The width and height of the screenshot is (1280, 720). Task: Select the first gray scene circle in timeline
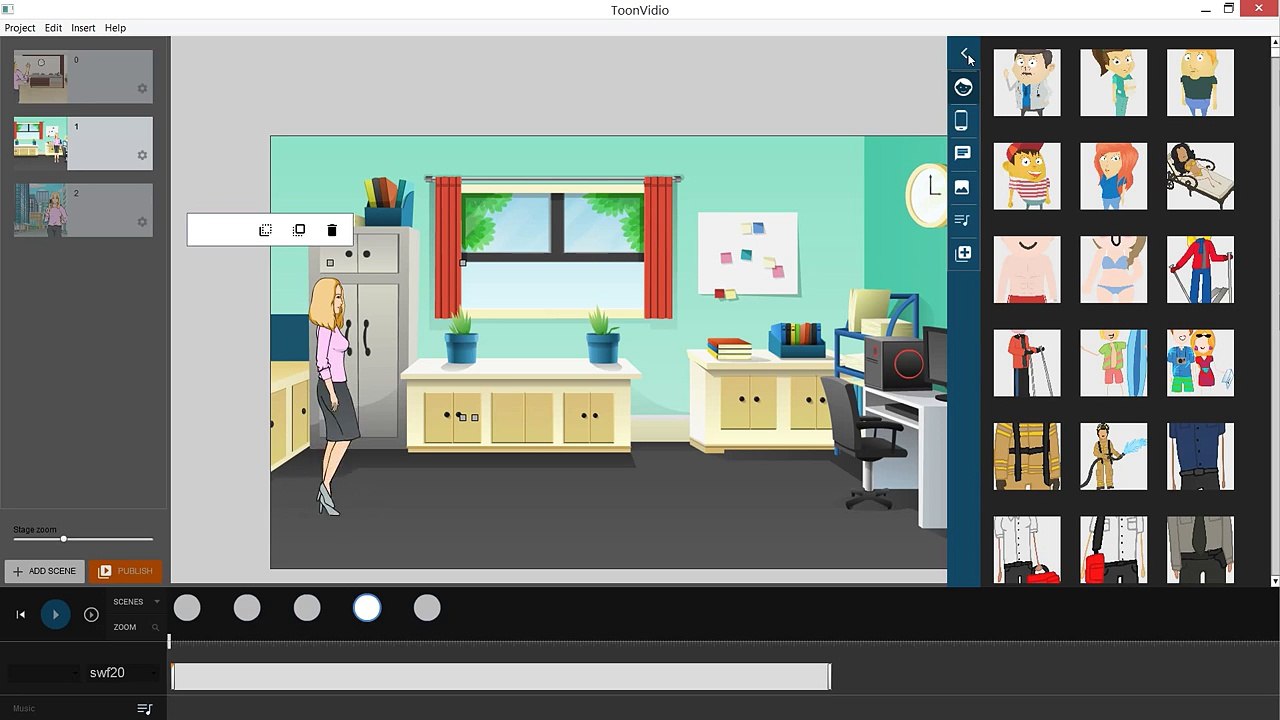[x=187, y=608]
